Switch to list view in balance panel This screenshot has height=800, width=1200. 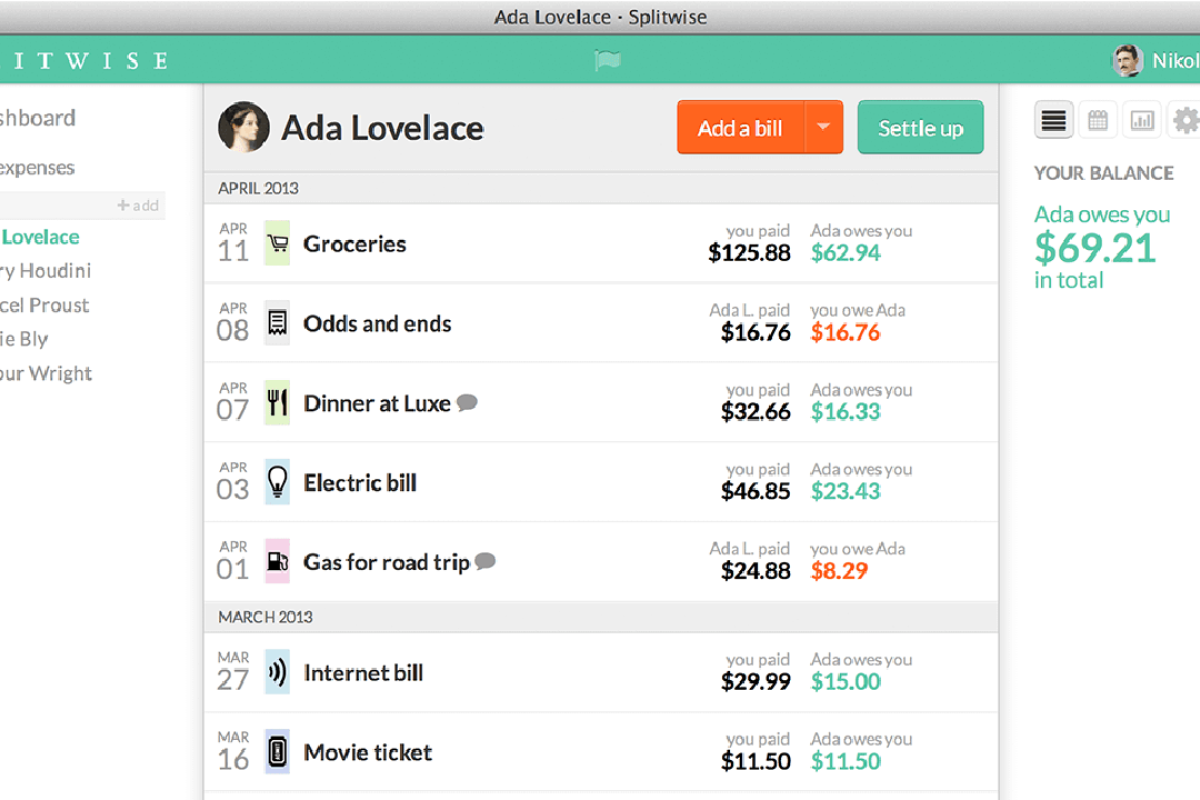point(1053,121)
